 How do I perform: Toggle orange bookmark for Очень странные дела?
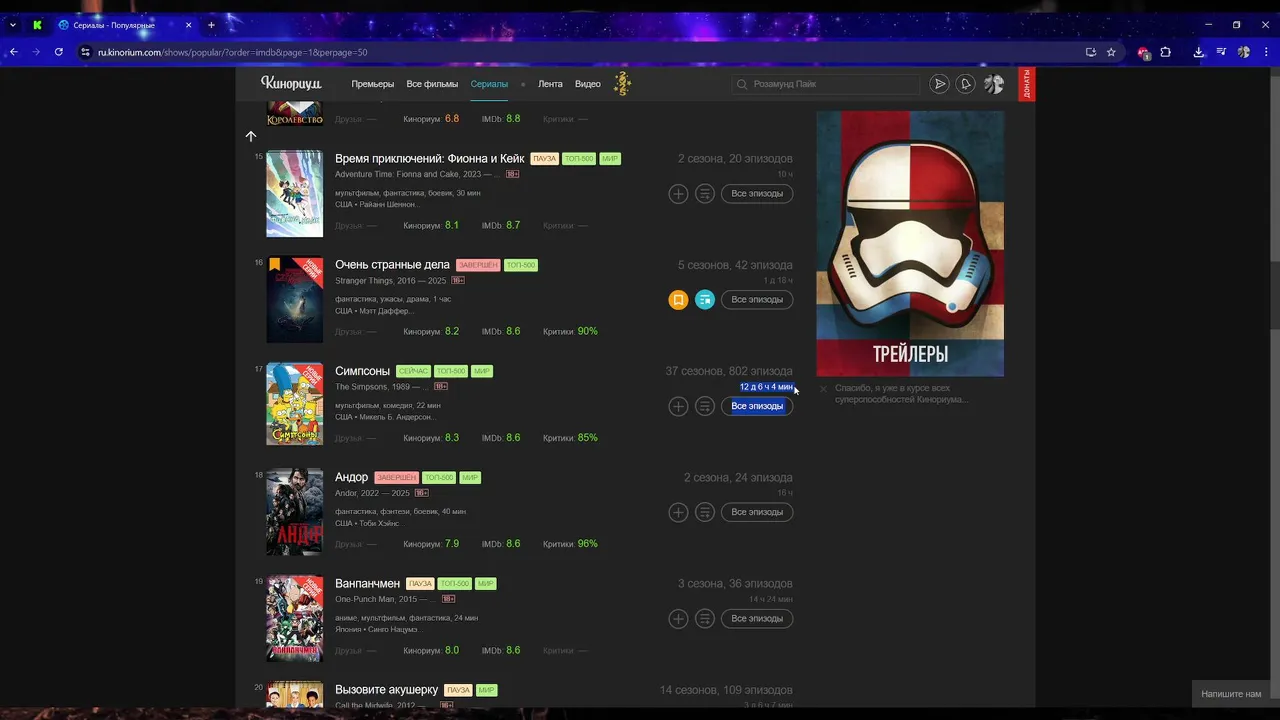point(678,299)
